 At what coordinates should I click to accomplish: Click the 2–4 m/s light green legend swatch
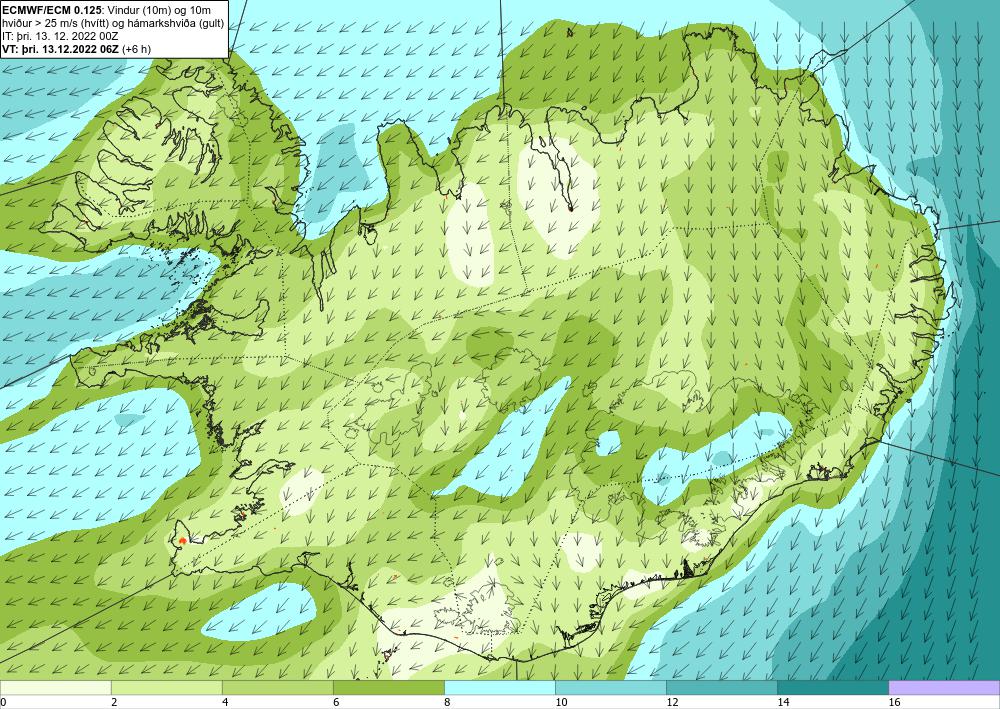pos(166,687)
